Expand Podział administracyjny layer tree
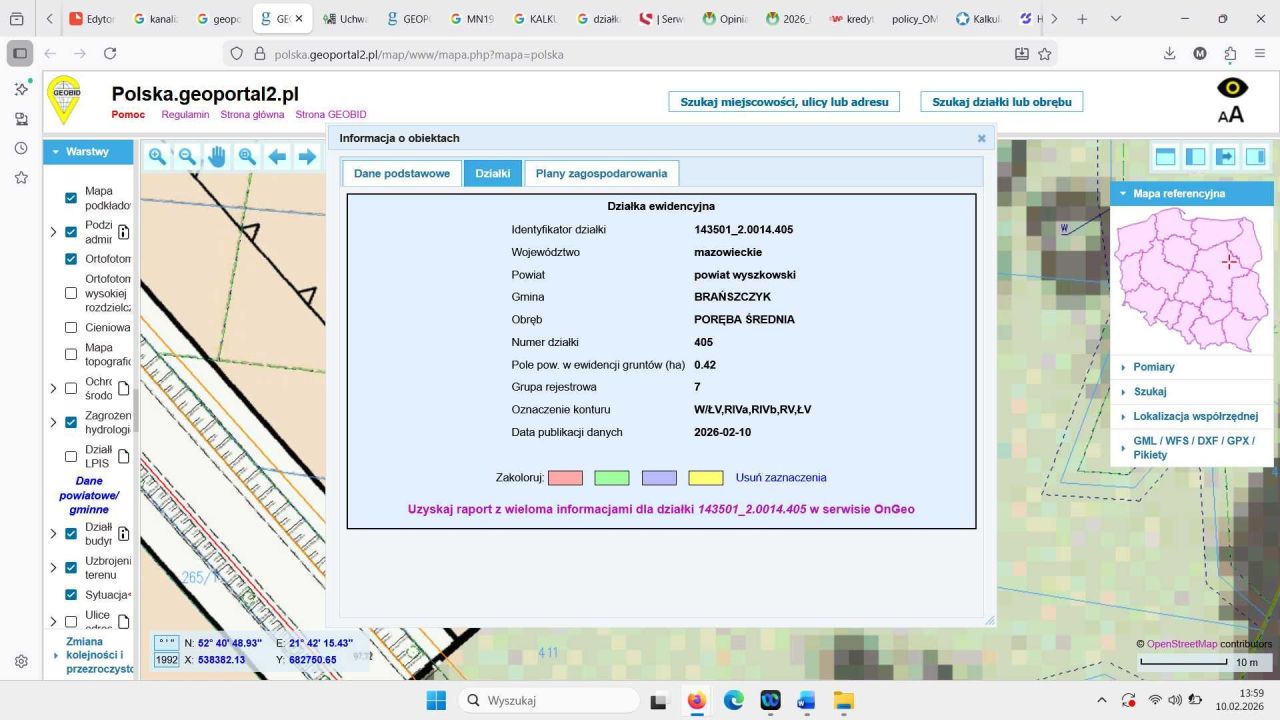 pos(53,232)
